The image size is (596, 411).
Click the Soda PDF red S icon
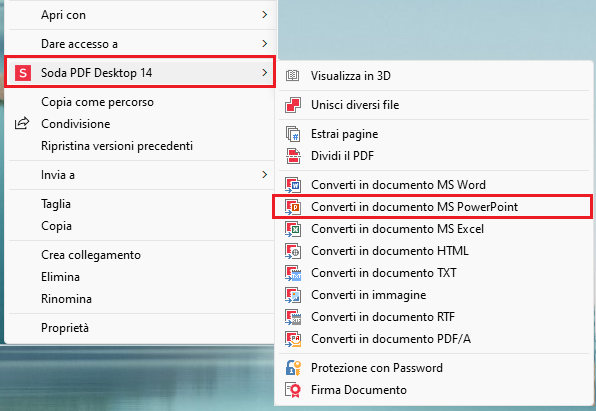click(x=23, y=73)
